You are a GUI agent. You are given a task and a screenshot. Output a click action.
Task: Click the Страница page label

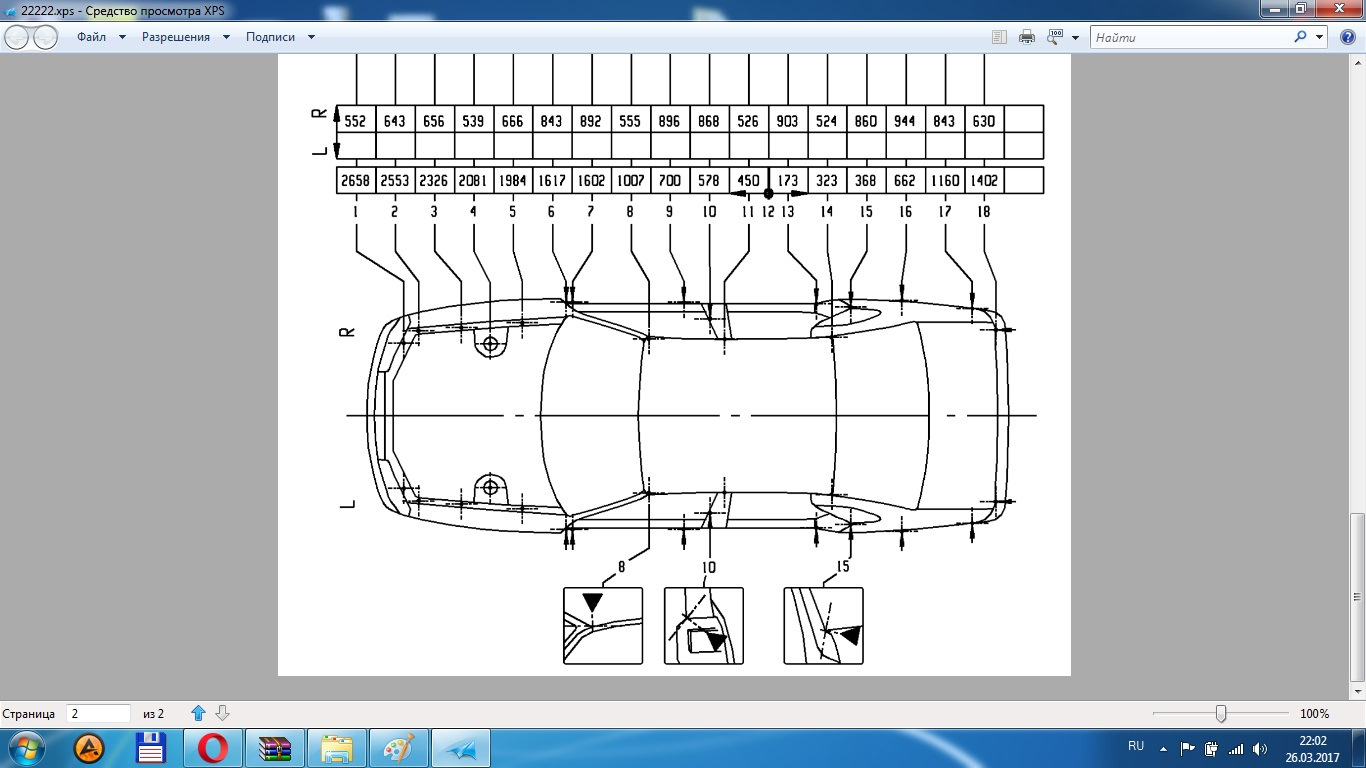pyautogui.click(x=29, y=714)
